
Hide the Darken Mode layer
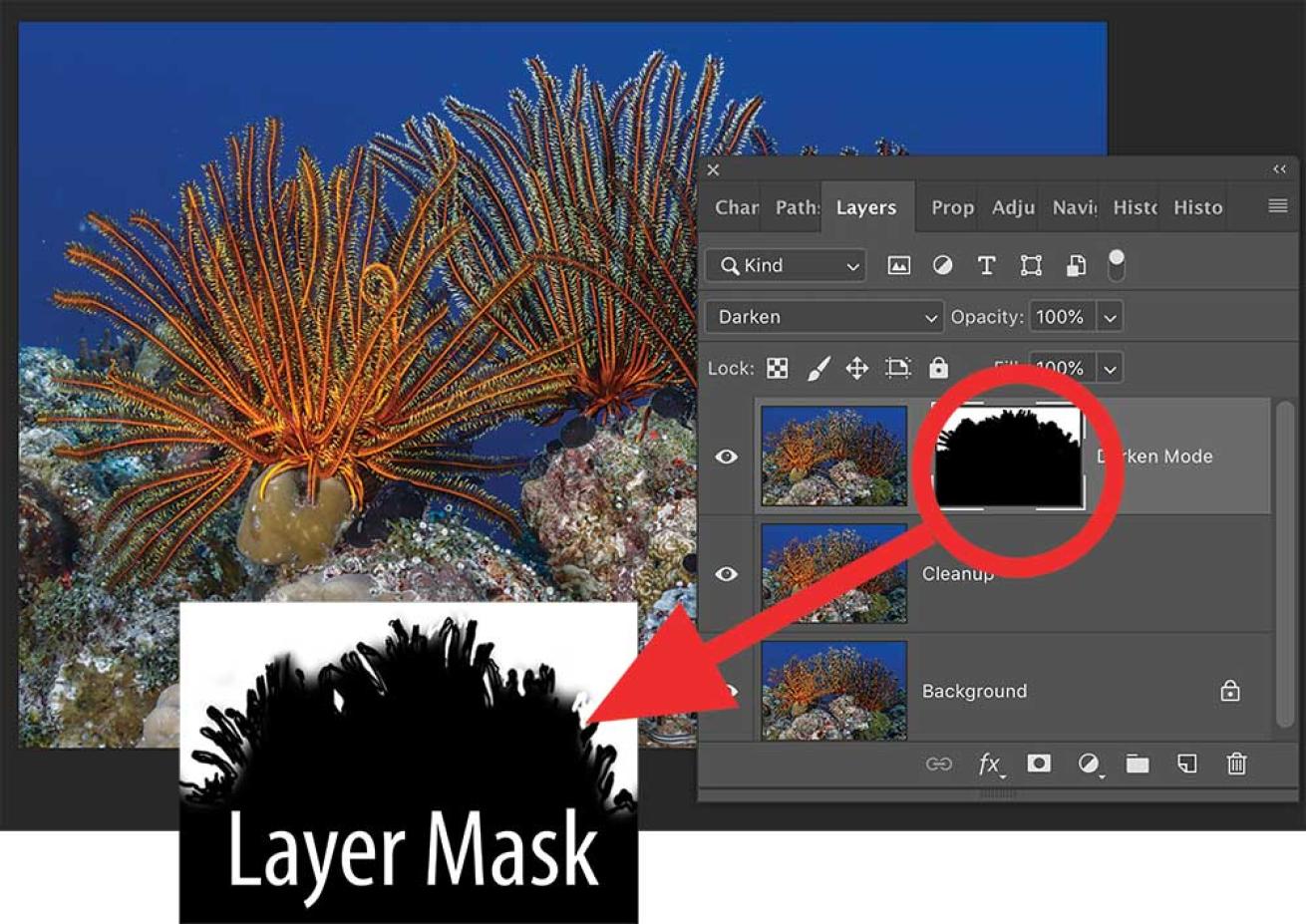727,457
